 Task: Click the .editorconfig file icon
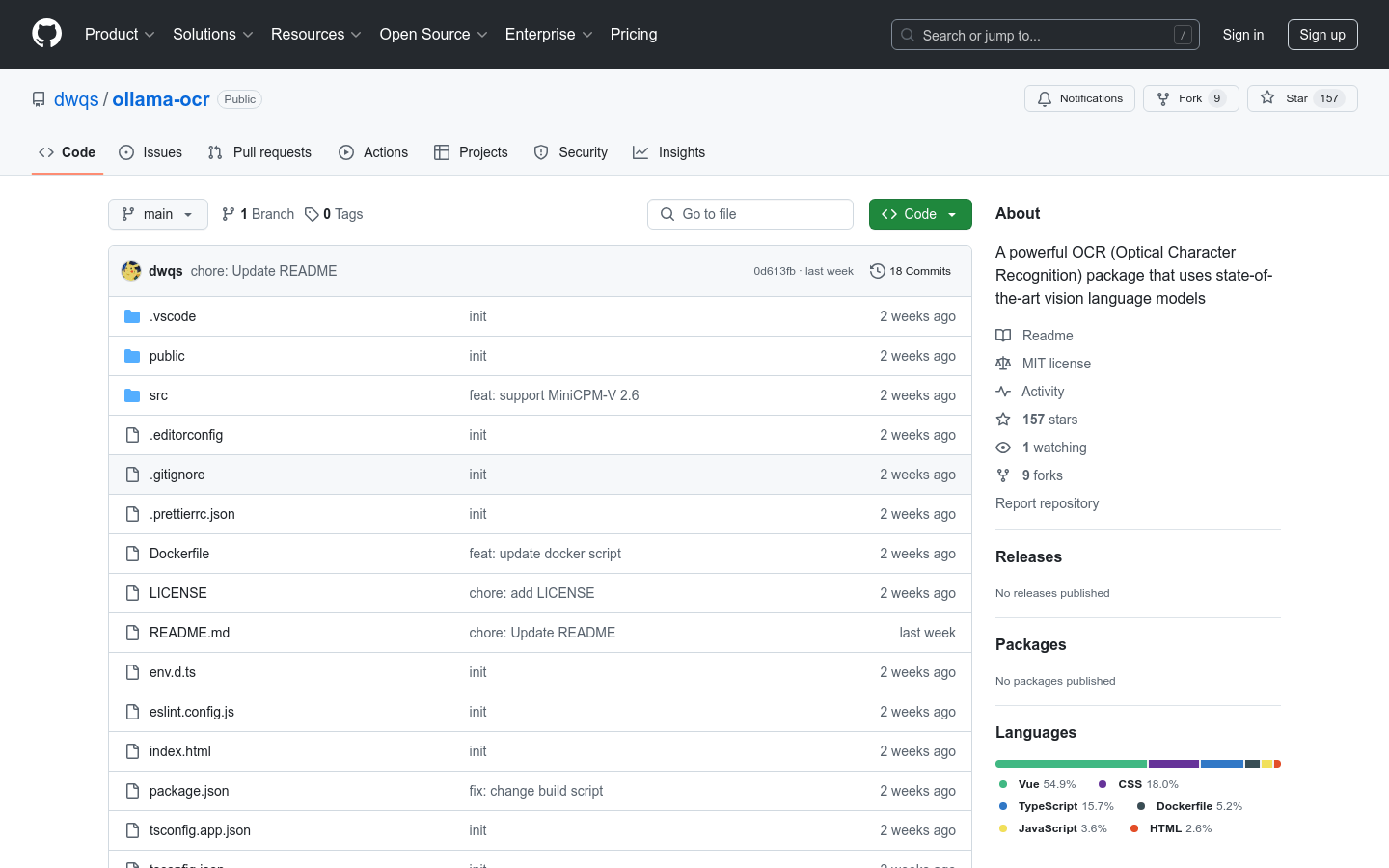[132, 435]
